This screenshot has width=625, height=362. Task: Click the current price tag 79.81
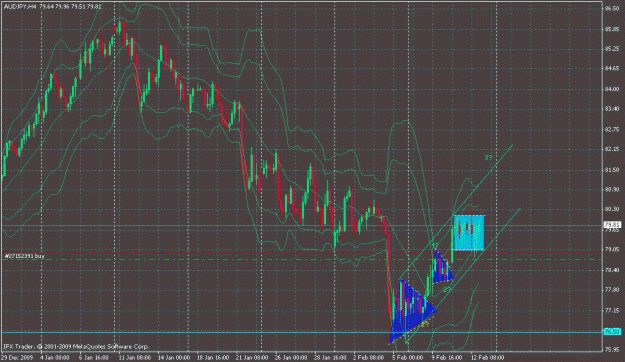(x=612, y=225)
